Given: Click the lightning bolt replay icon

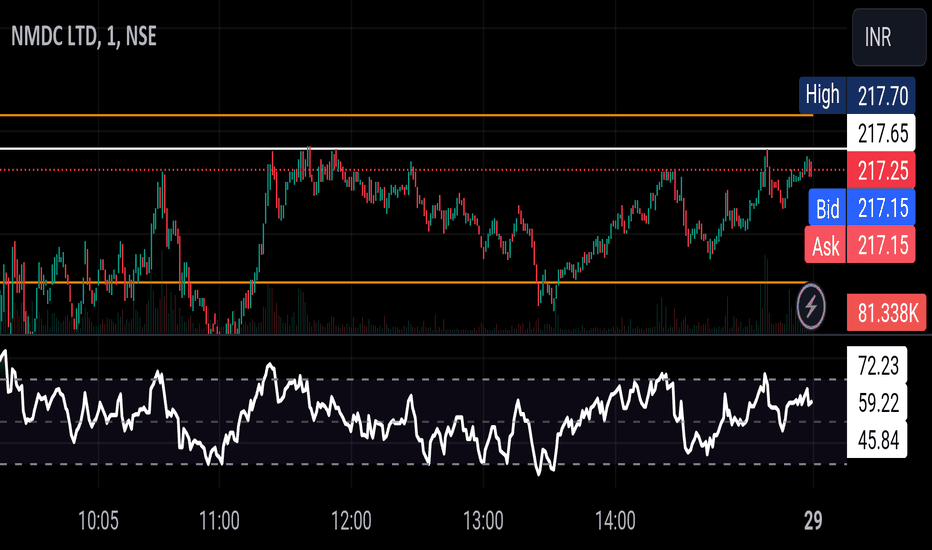Looking at the screenshot, I should click(811, 307).
